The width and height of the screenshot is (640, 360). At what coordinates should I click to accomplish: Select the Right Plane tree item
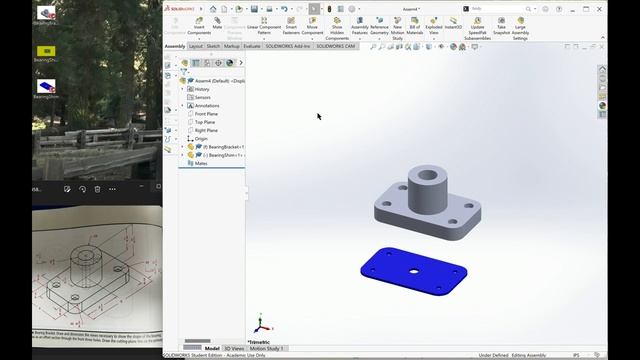click(206, 130)
